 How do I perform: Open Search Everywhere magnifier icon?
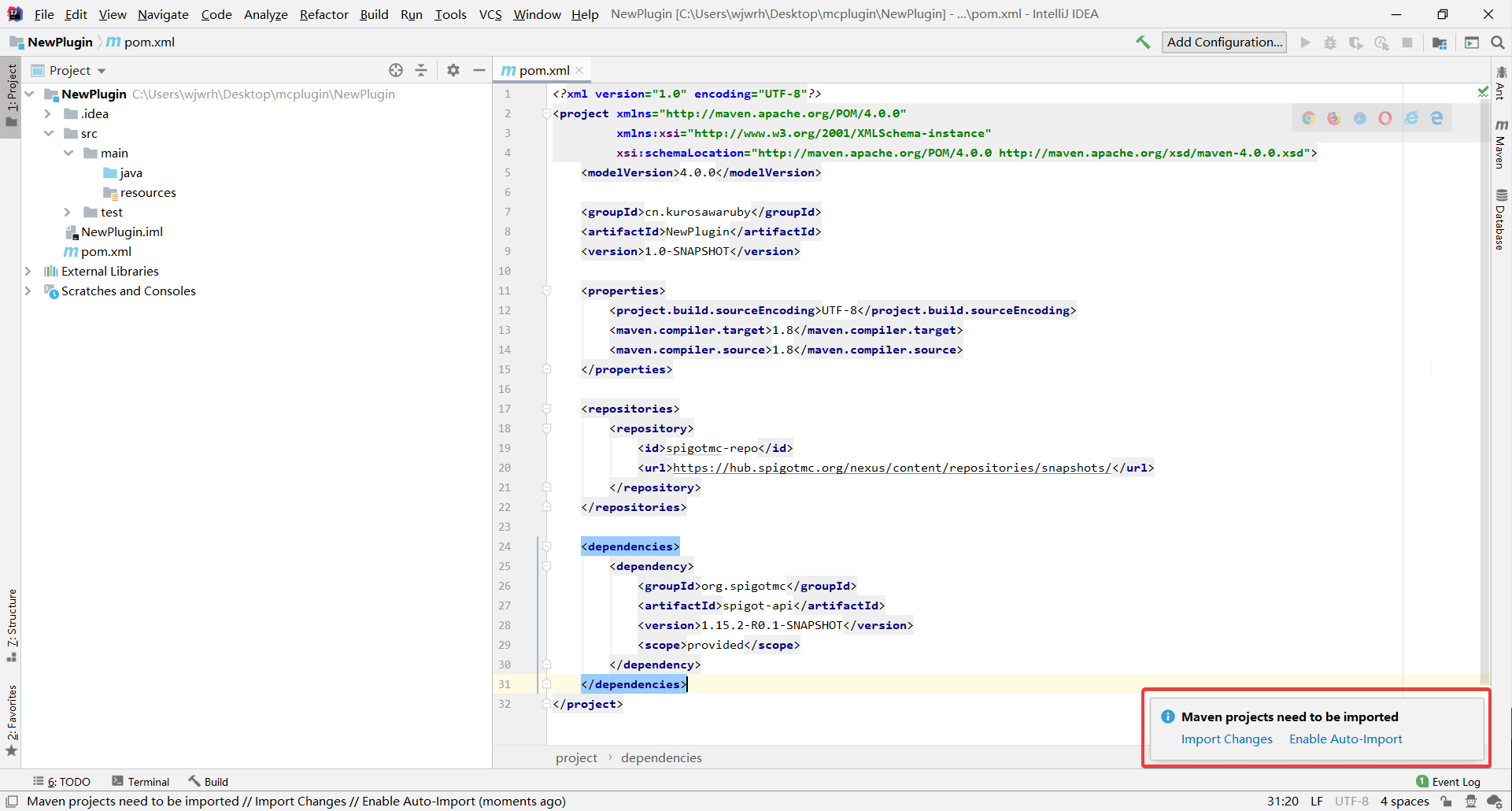(x=1498, y=43)
